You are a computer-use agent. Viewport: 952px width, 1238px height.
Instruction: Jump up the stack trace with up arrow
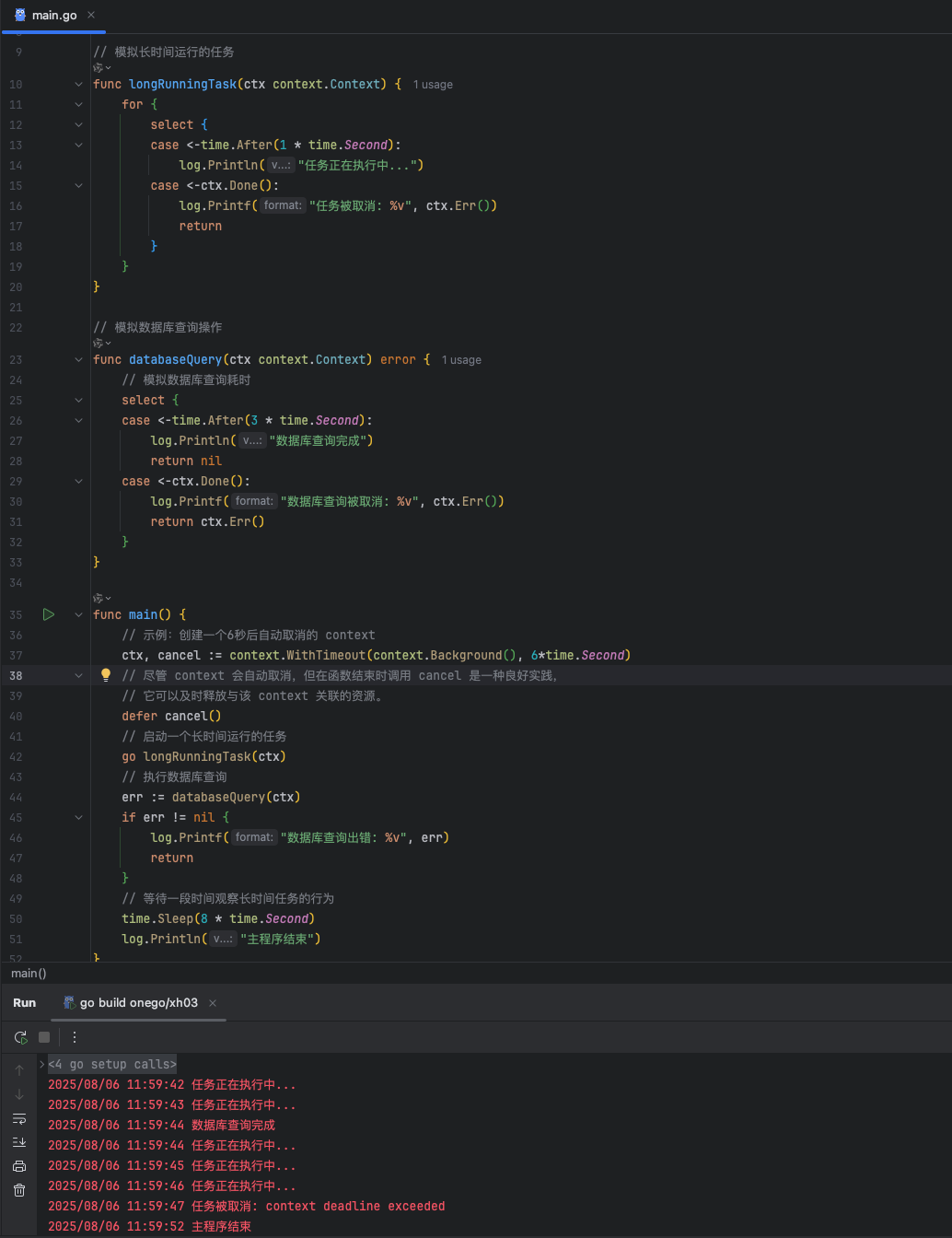pos(19,1070)
